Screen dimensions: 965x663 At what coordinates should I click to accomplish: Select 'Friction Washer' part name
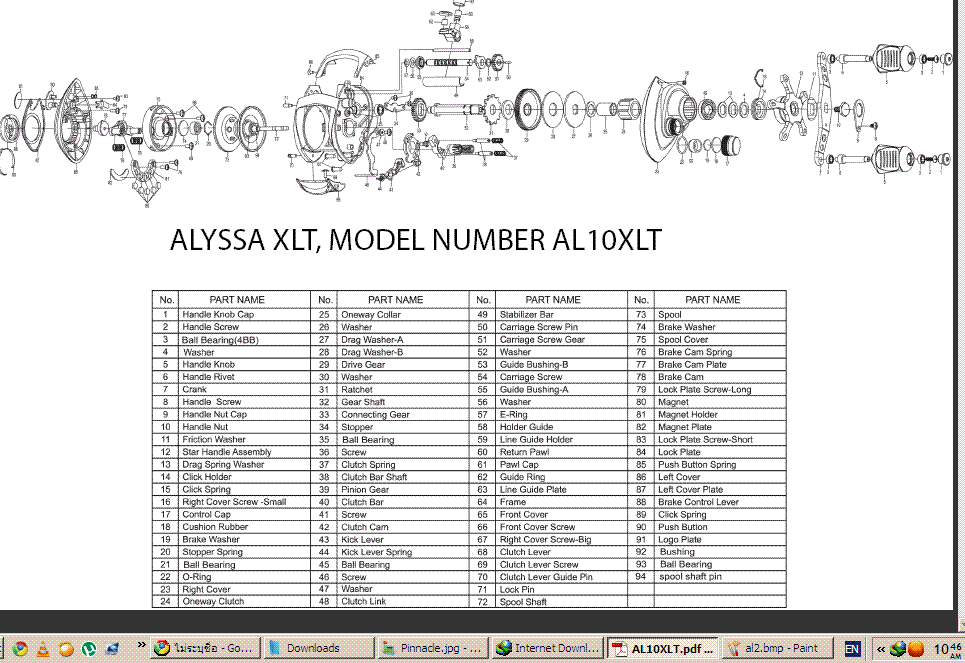coord(214,440)
